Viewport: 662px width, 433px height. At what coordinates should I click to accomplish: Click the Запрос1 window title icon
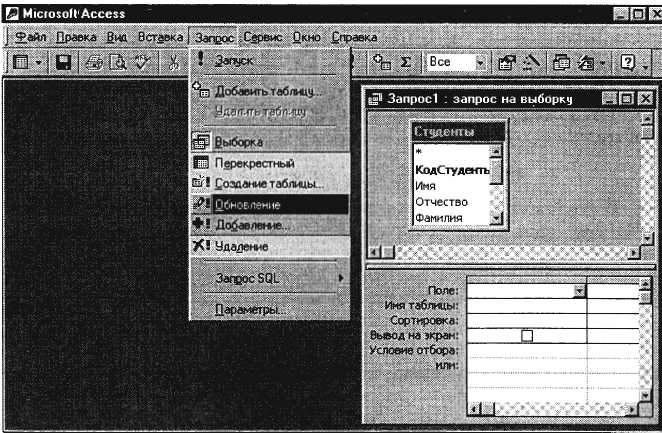click(375, 99)
